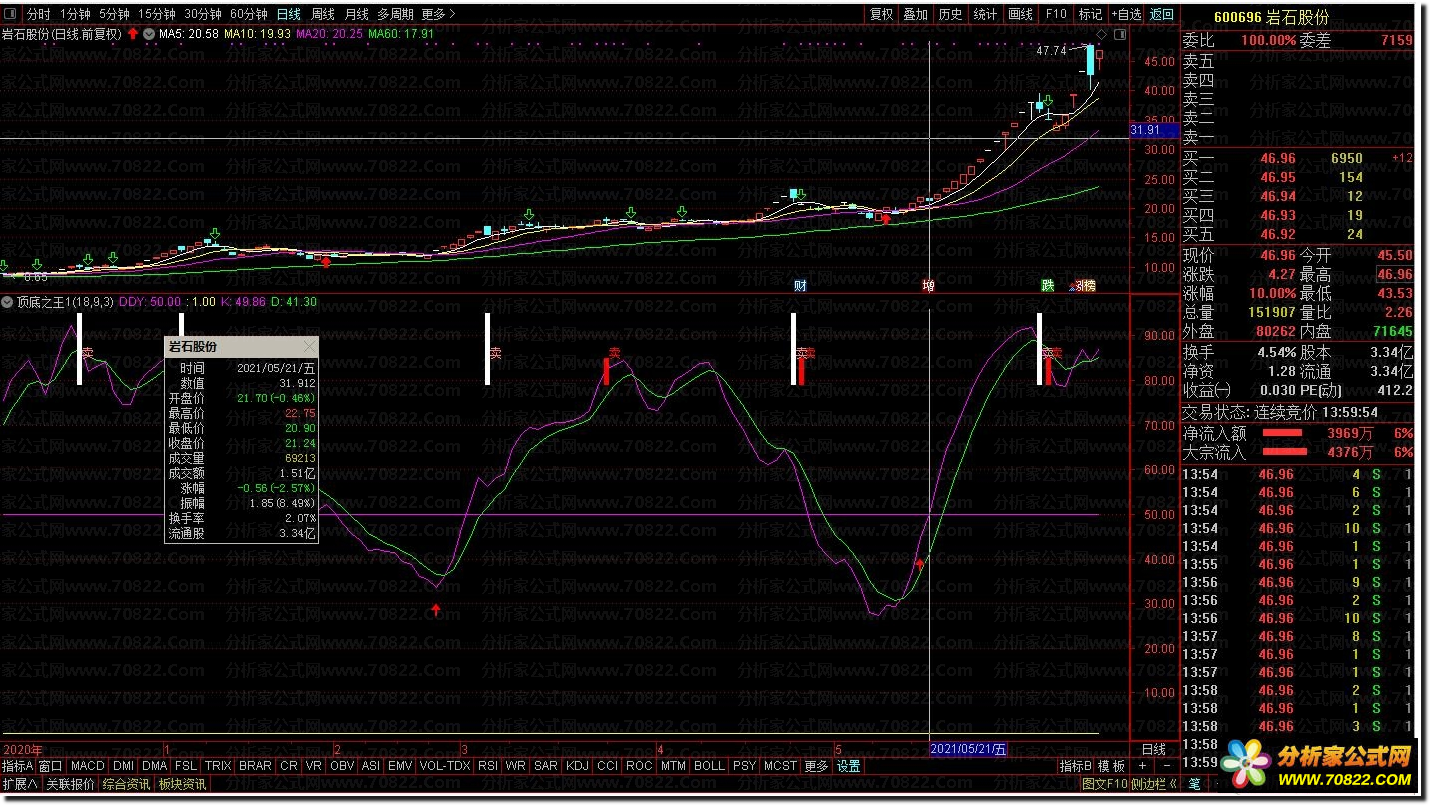Switch to 30分钟 chart period
The height and width of the screenshot is (805, 1431).
[x=203, y=15]
